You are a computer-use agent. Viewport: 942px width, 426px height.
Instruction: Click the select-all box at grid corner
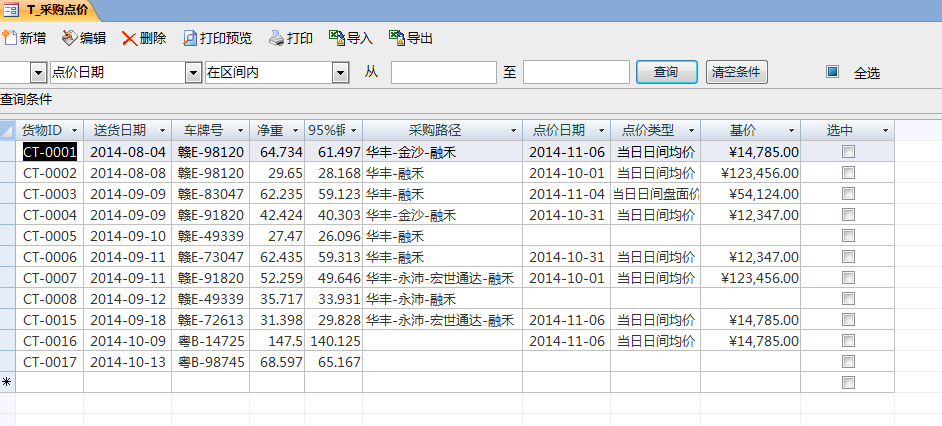(7, 131)
